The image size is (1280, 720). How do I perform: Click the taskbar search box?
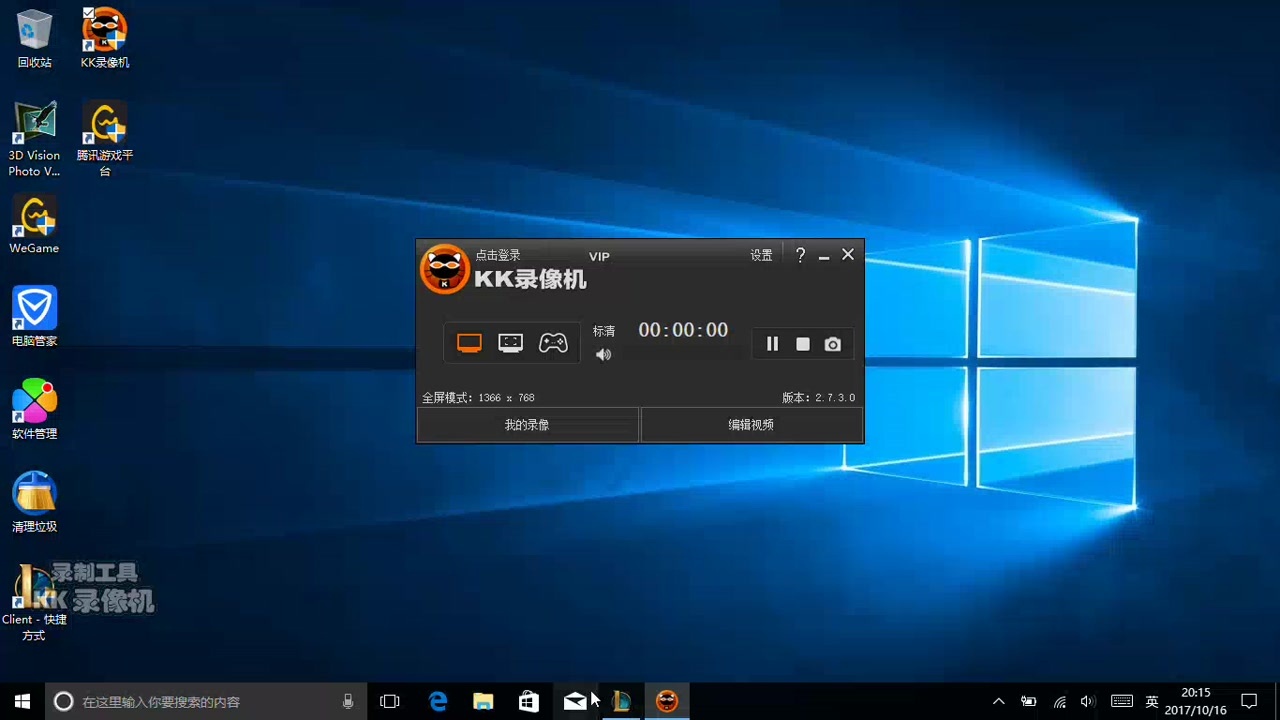click(205, 701)
